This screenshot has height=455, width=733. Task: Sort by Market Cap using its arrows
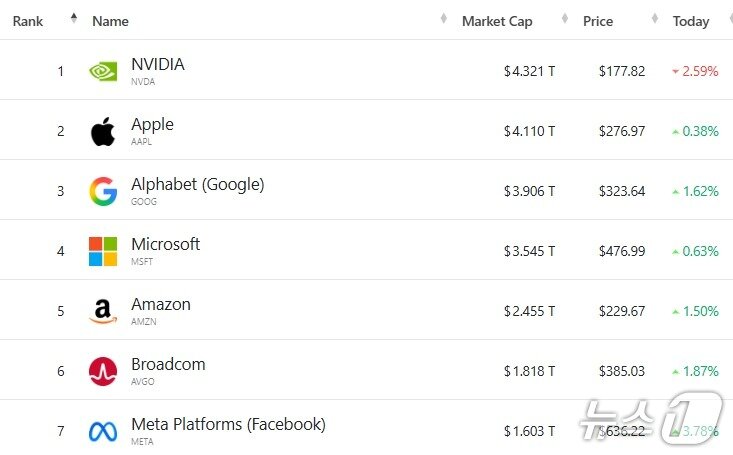[x=567, y=20]
